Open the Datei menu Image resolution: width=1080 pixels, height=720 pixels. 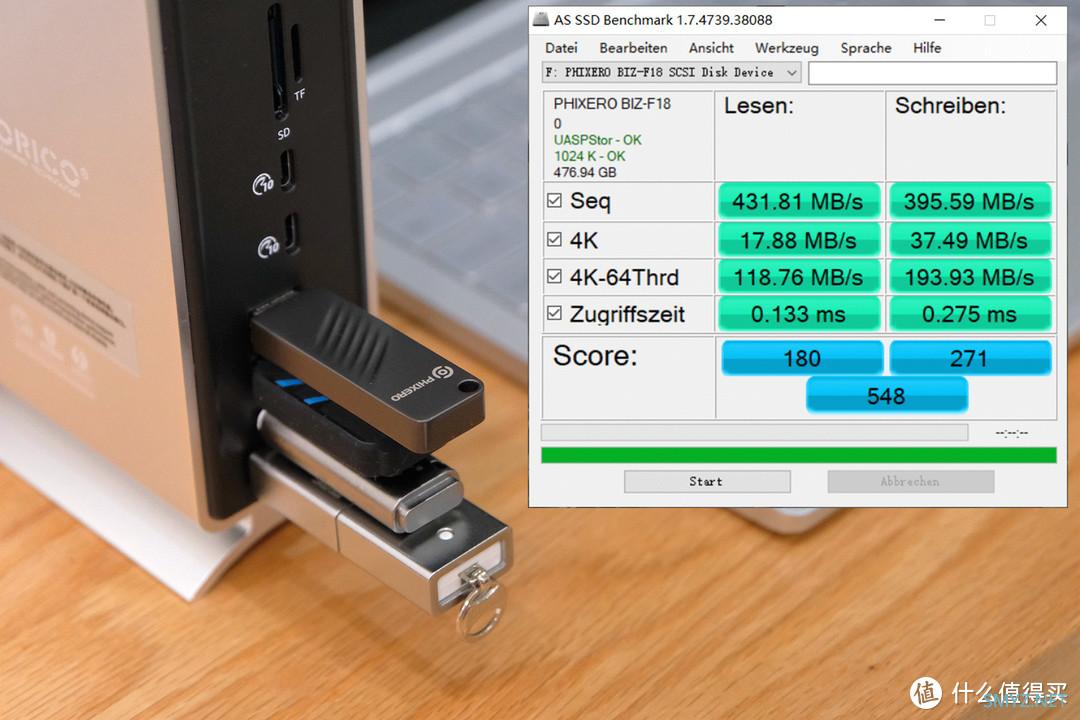[x=561, y=48]
